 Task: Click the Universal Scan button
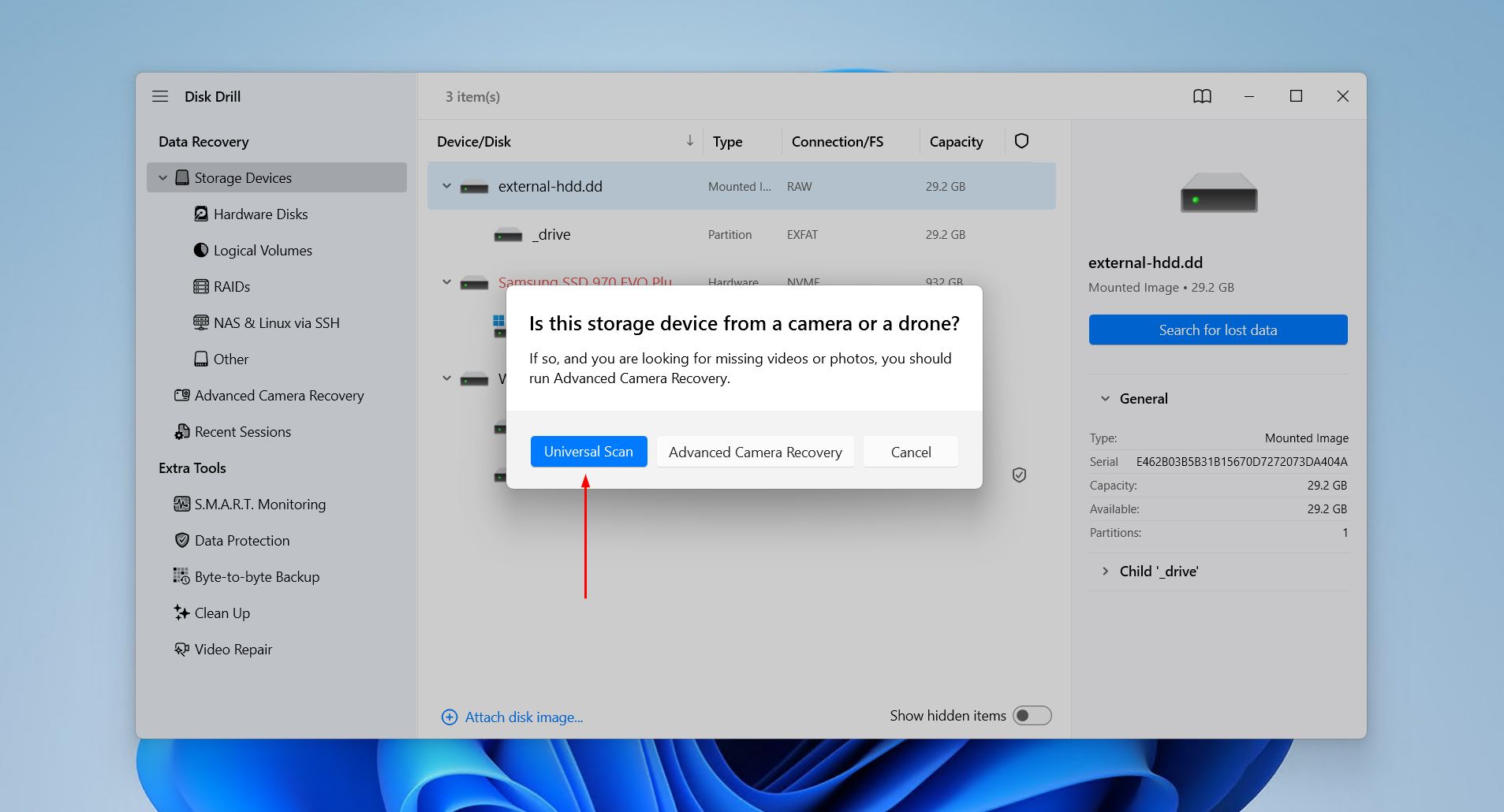[x=588, y=451]
